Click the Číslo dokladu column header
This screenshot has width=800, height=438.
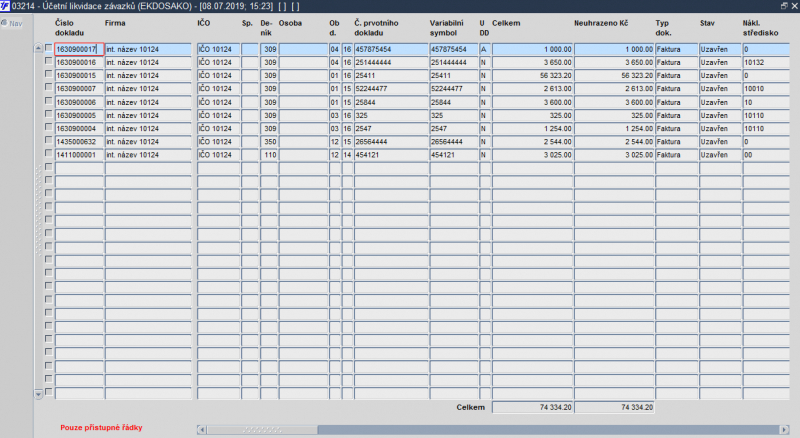[x=69, y=28]
